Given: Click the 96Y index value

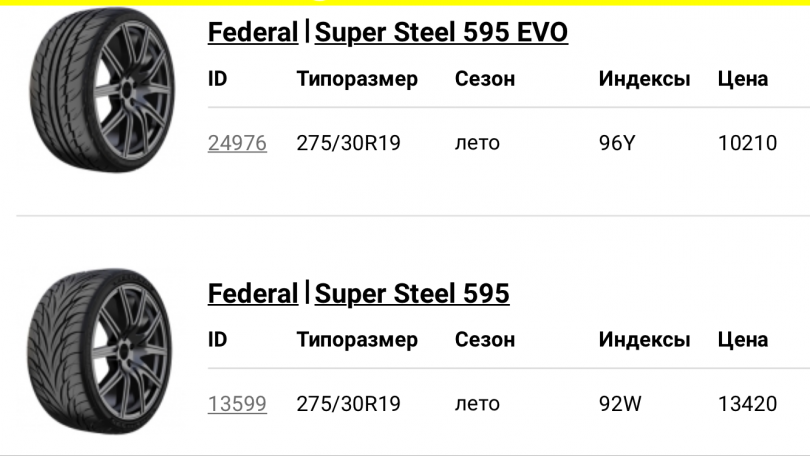Looking at the screenshot, I should pyautogui.click(x=617, y=143).
